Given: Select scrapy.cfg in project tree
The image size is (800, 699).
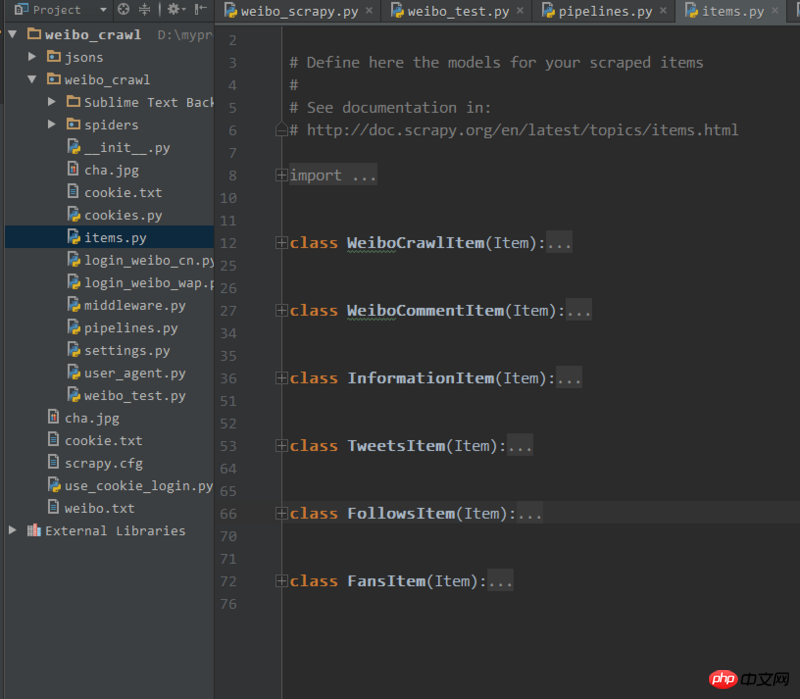Looking at the screenshot, I should click(x=103, y=463).
